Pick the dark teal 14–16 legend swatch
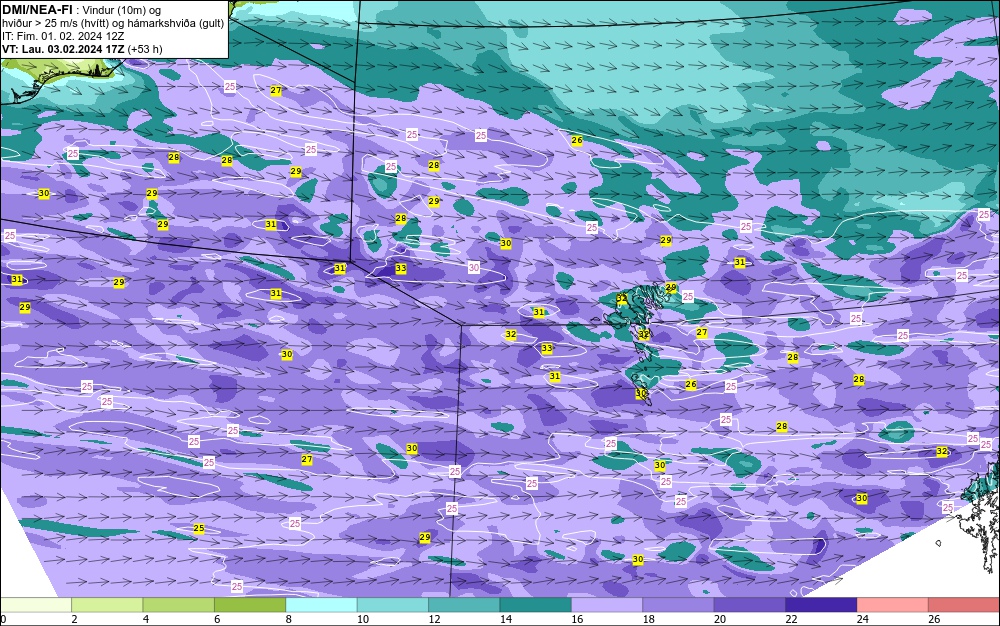Viewport: 1000px width, 626px height. pyautogui.click(x=536, y=605)
